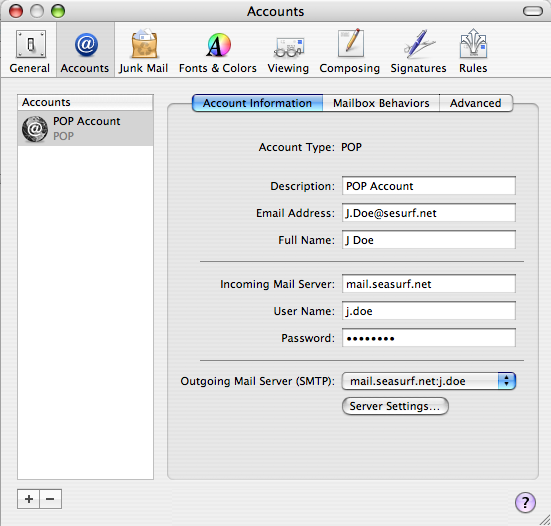
Task: Switch to the Mailbox Behaviors tab
Action: coord(381,103)
